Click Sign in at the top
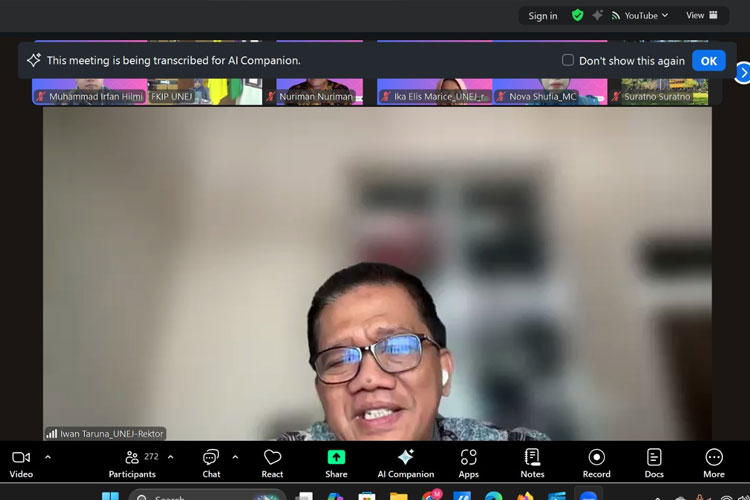The height and width of the screenshot is (500, 750). [542, 16]
